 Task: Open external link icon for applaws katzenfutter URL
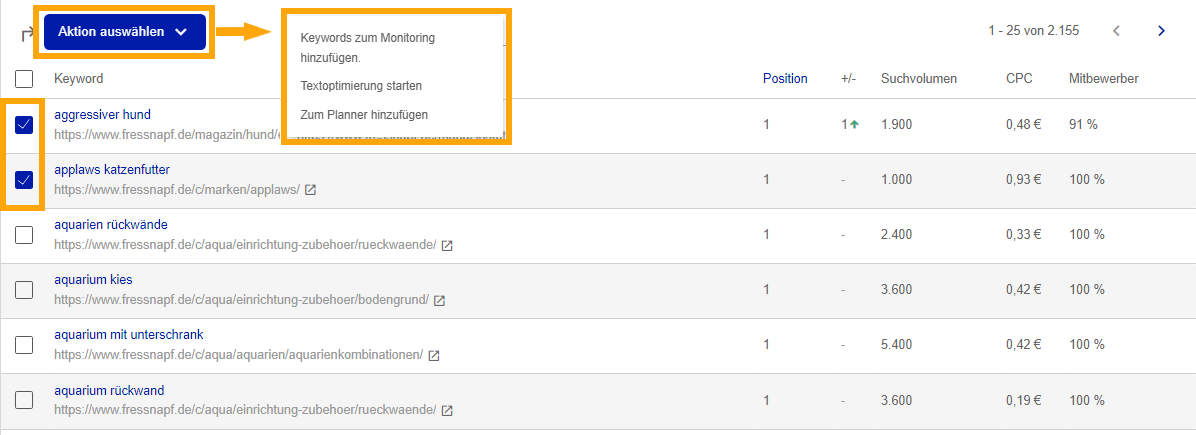[x=310, y=190]
